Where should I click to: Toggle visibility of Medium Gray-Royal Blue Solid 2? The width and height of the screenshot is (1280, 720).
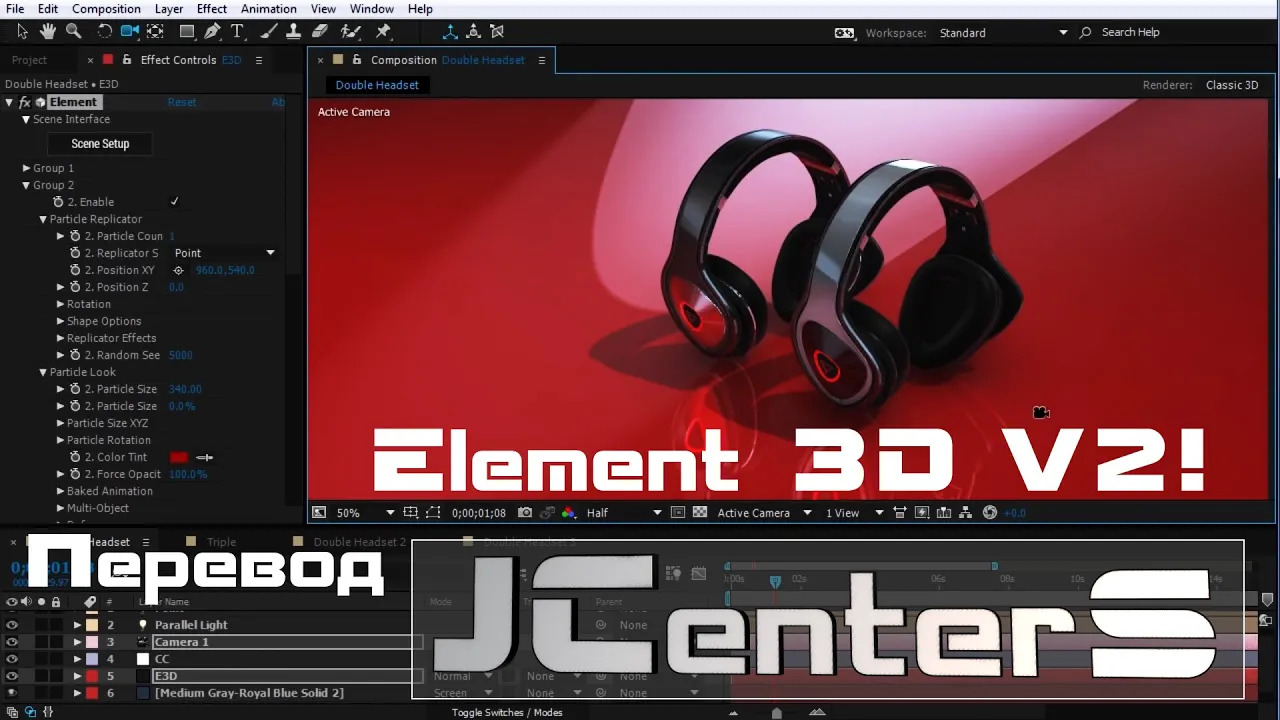12,693
